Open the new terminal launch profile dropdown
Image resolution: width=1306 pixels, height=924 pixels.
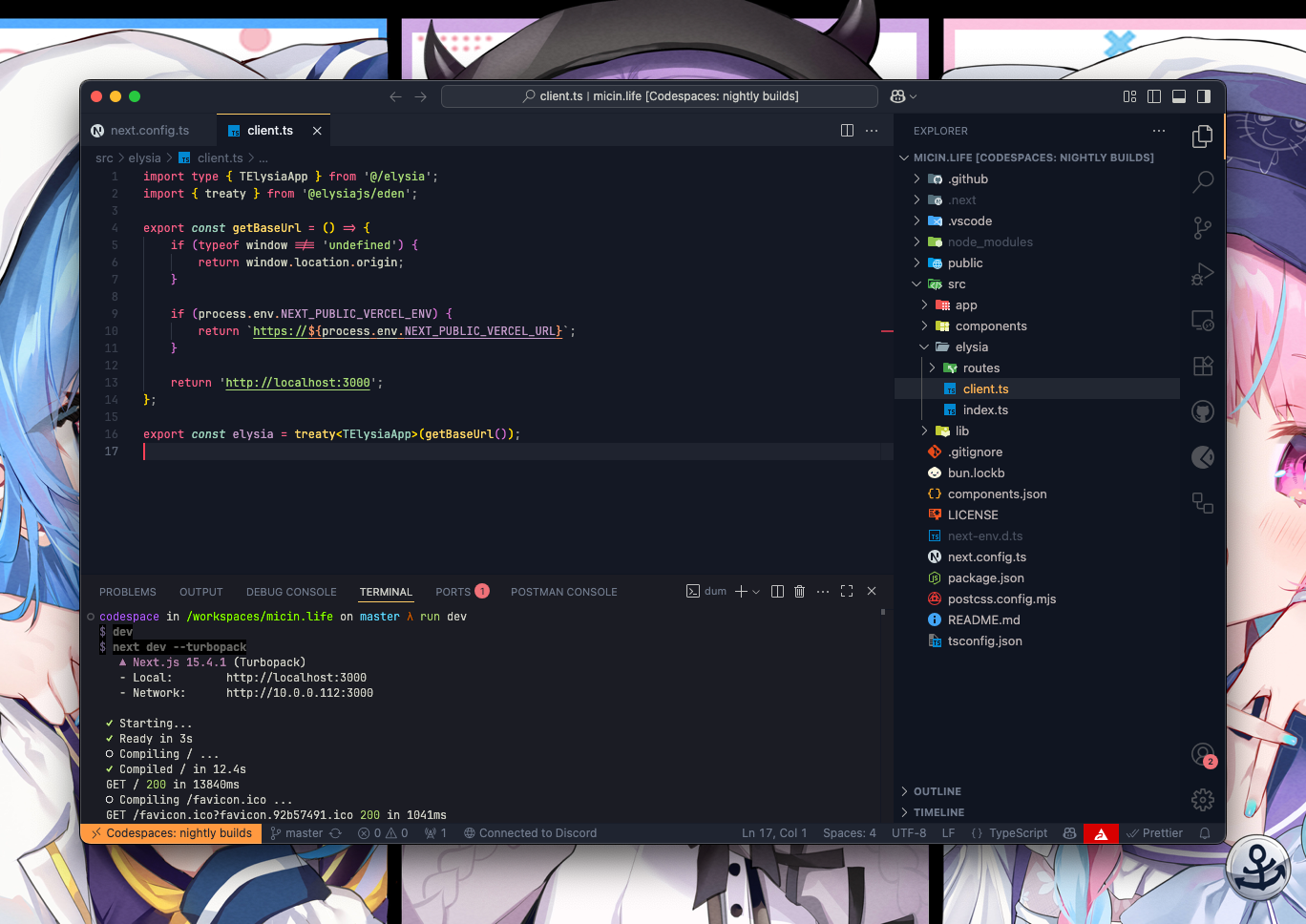[756, 592]
